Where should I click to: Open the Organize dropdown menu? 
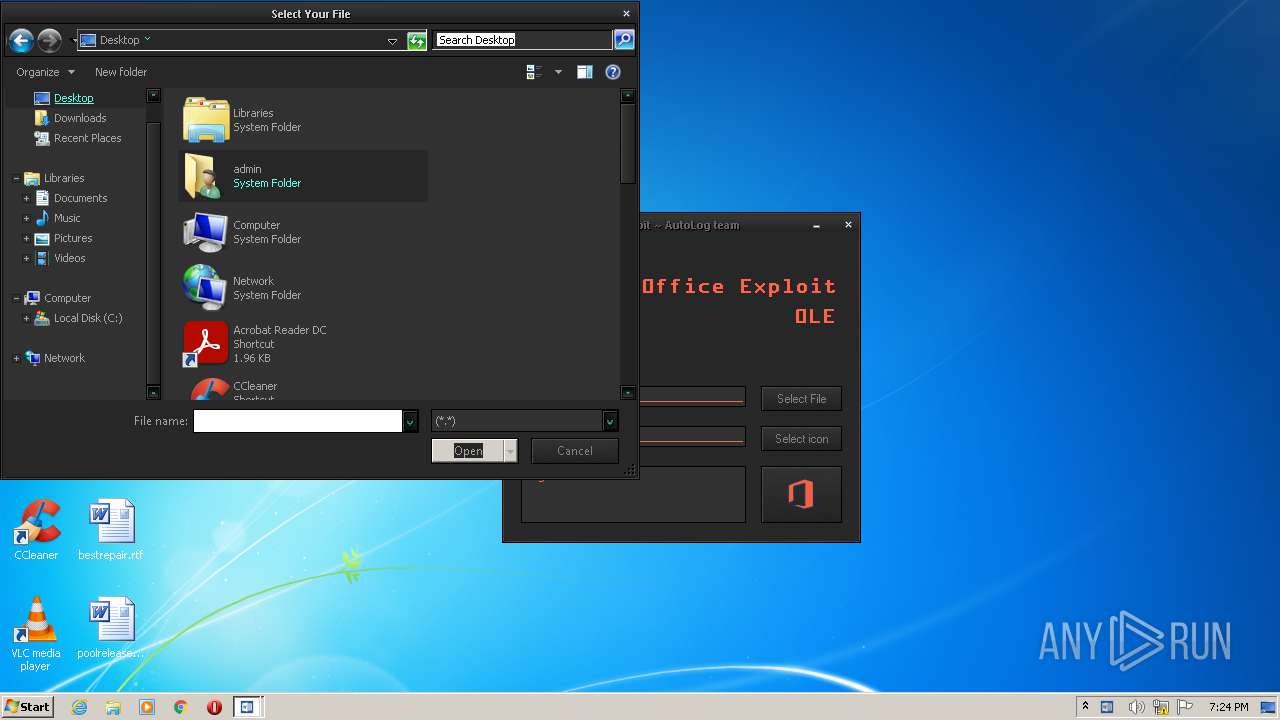(45, 72)
